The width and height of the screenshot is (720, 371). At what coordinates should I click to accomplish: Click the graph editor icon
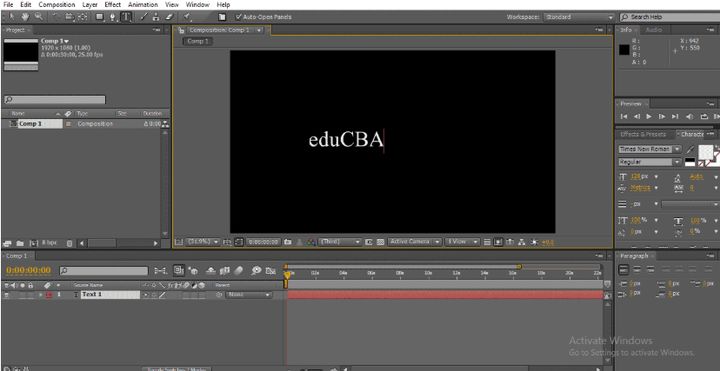(270, 271)
